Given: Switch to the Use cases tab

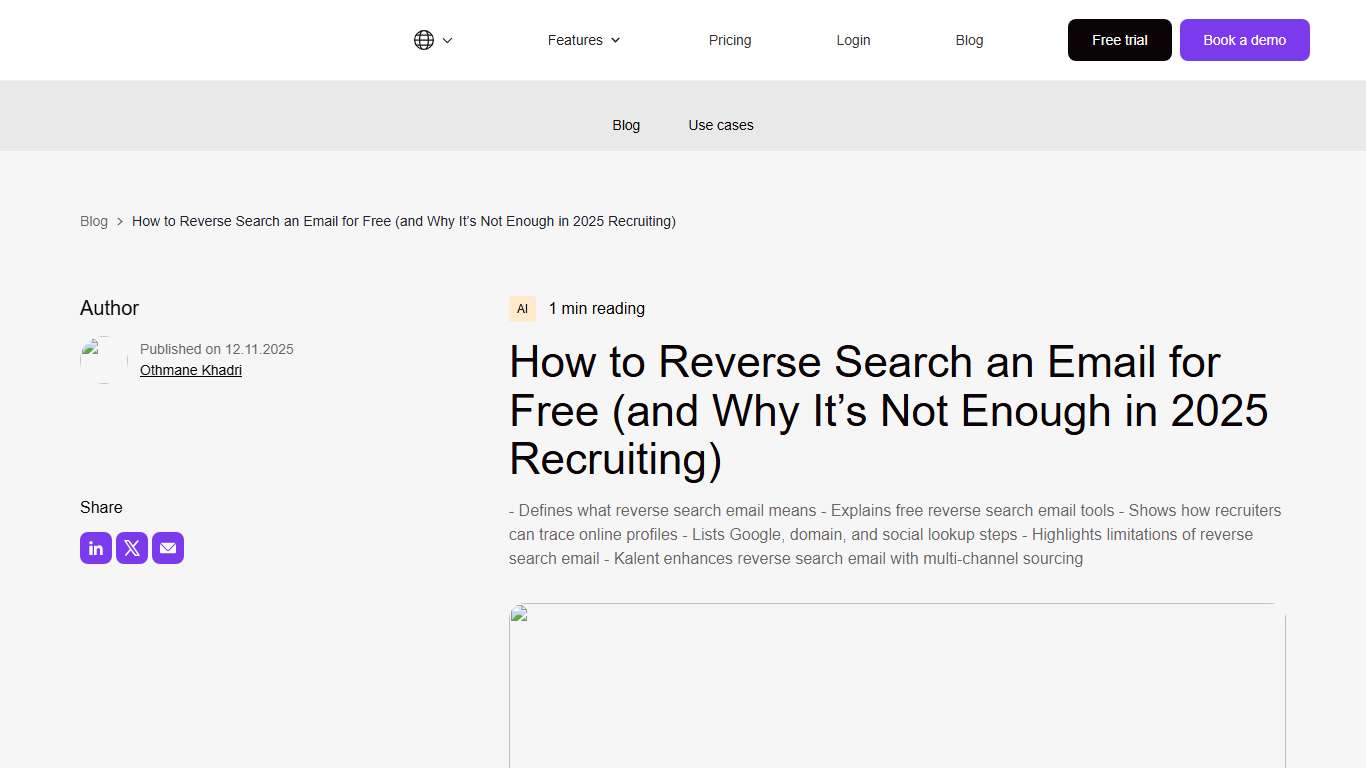Looking at the screenshot, I should (720, 124).
